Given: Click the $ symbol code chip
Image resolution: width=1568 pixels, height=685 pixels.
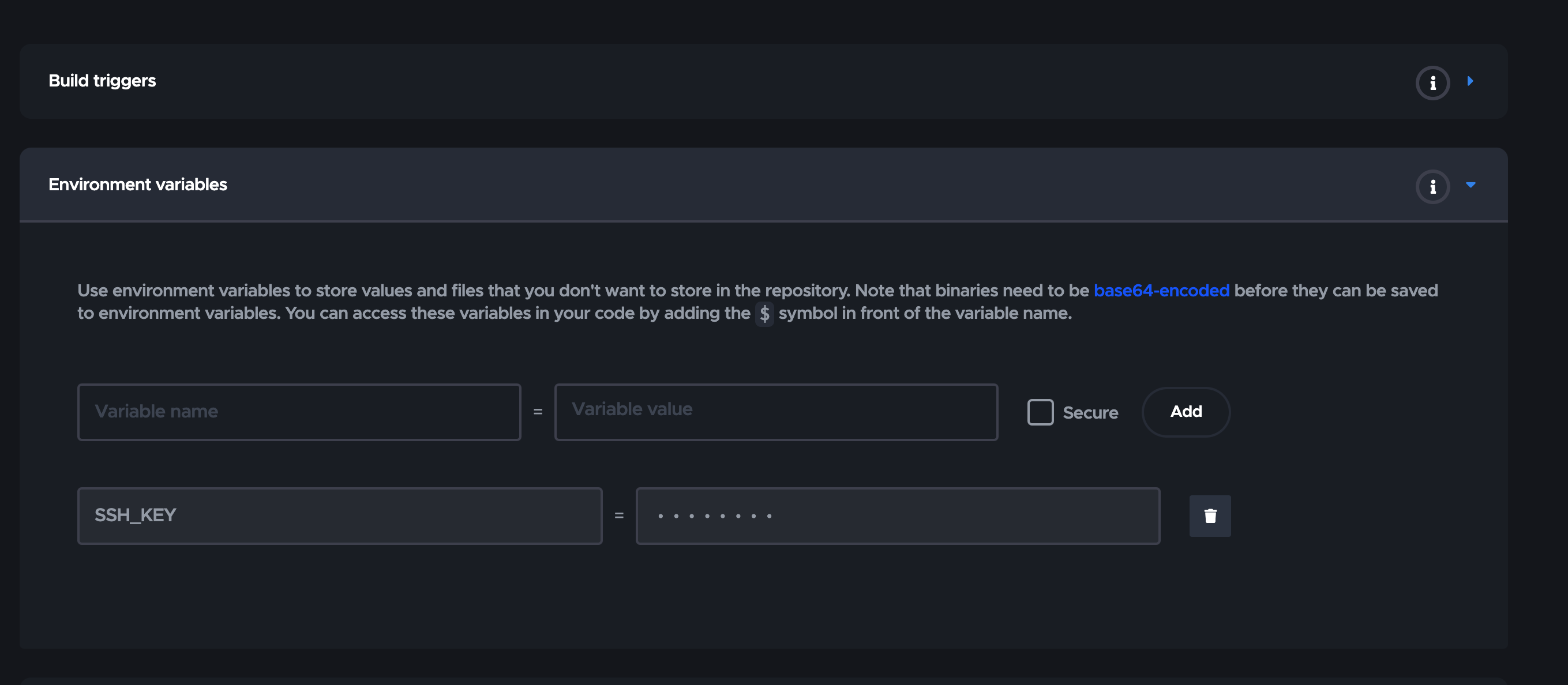Looking at the screenshot, I should pyautogui.click(x=764, y=314).
